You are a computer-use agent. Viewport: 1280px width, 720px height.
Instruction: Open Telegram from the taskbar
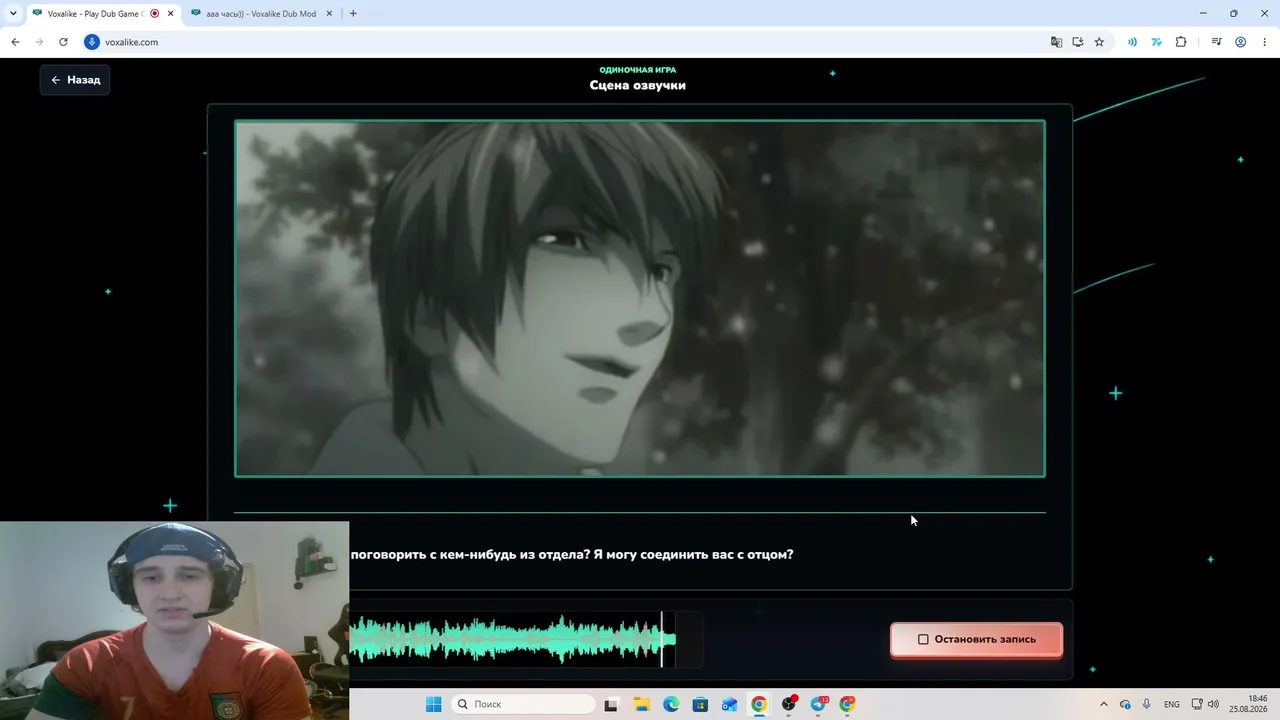[818, 704]
